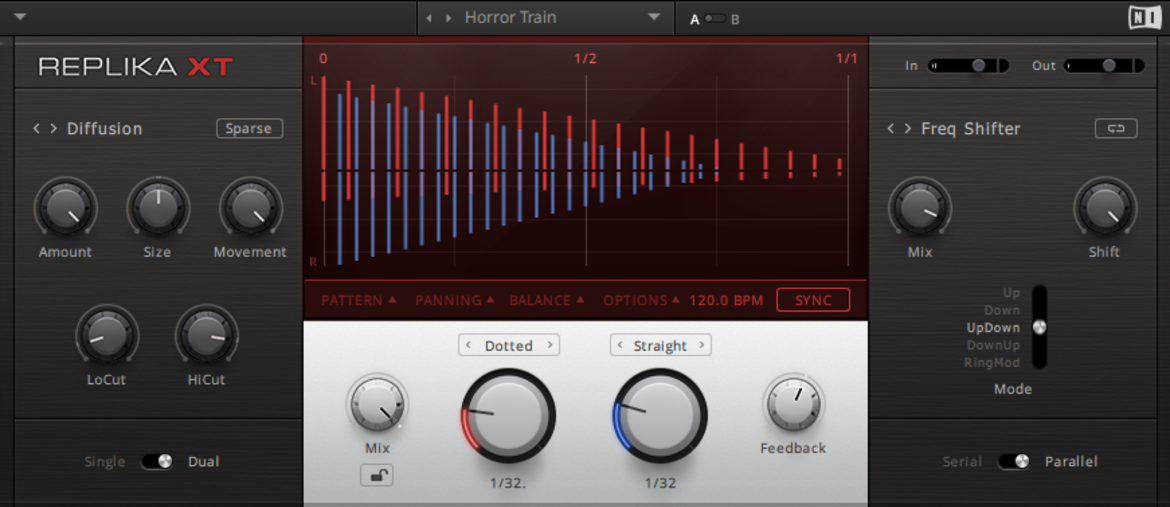Image resolution: width=1170 pixels, height=507 pixels.
Task: Click the 0 marker in delay display
Action: click(323, 59)
